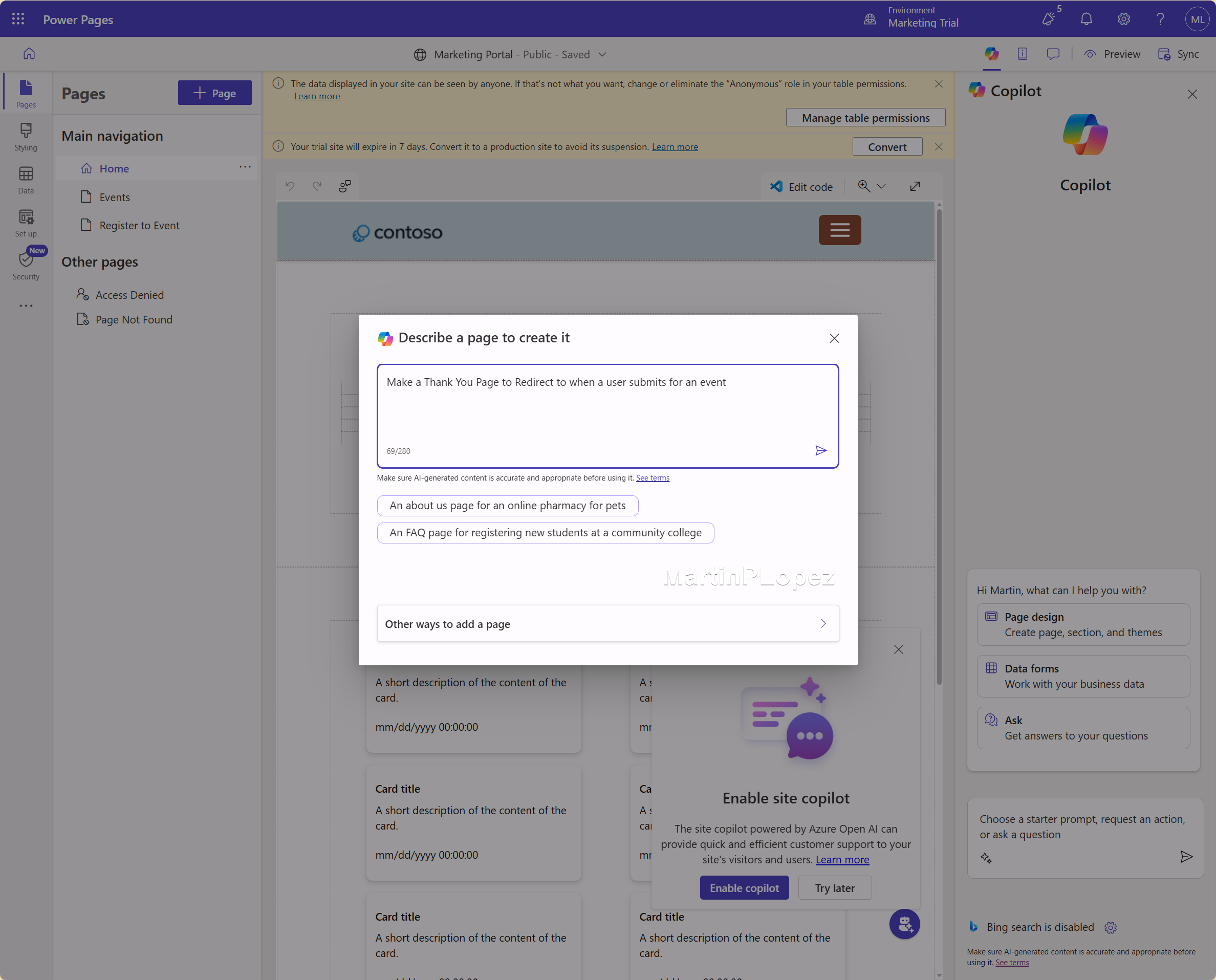Viewport: 1216px width, 980px height.
Task: Expand the Marketing Portal site dropdown
Action: click(x=602, y=55)
